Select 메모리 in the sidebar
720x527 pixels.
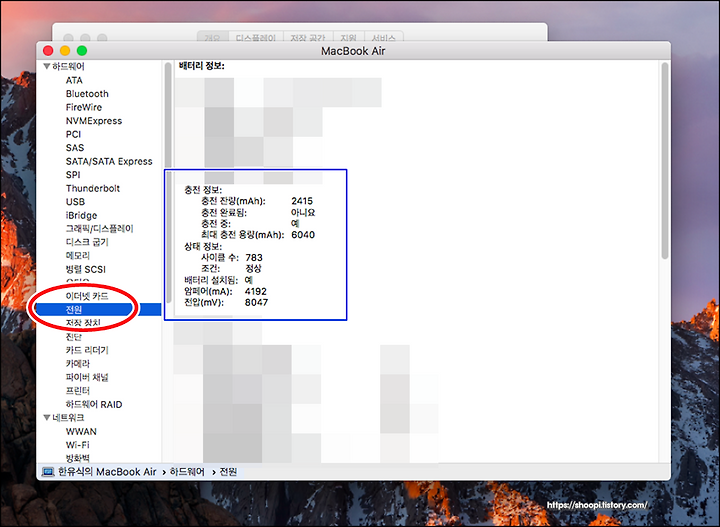(x=78, y=256)
